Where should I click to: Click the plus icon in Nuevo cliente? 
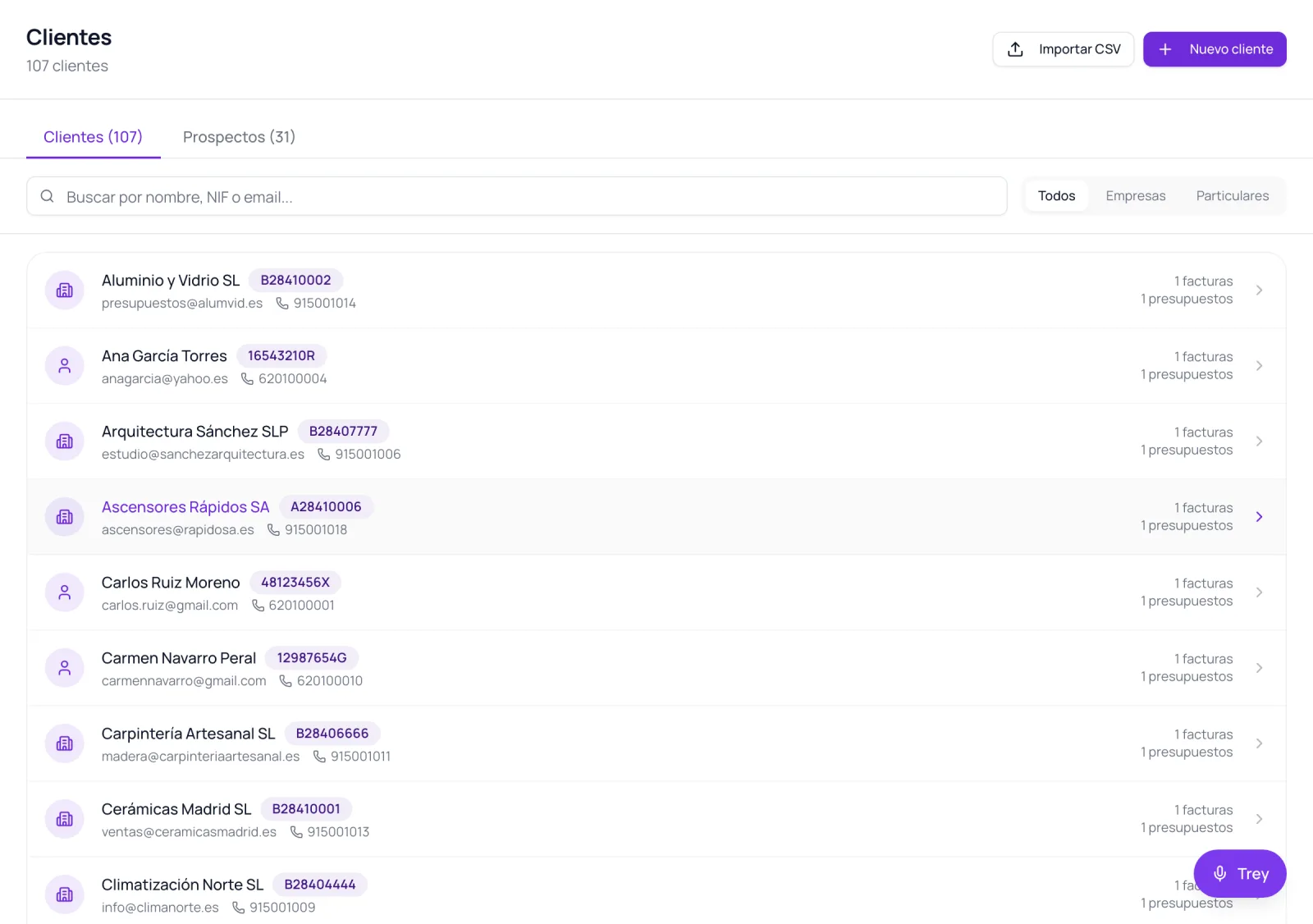point(1164,49)
